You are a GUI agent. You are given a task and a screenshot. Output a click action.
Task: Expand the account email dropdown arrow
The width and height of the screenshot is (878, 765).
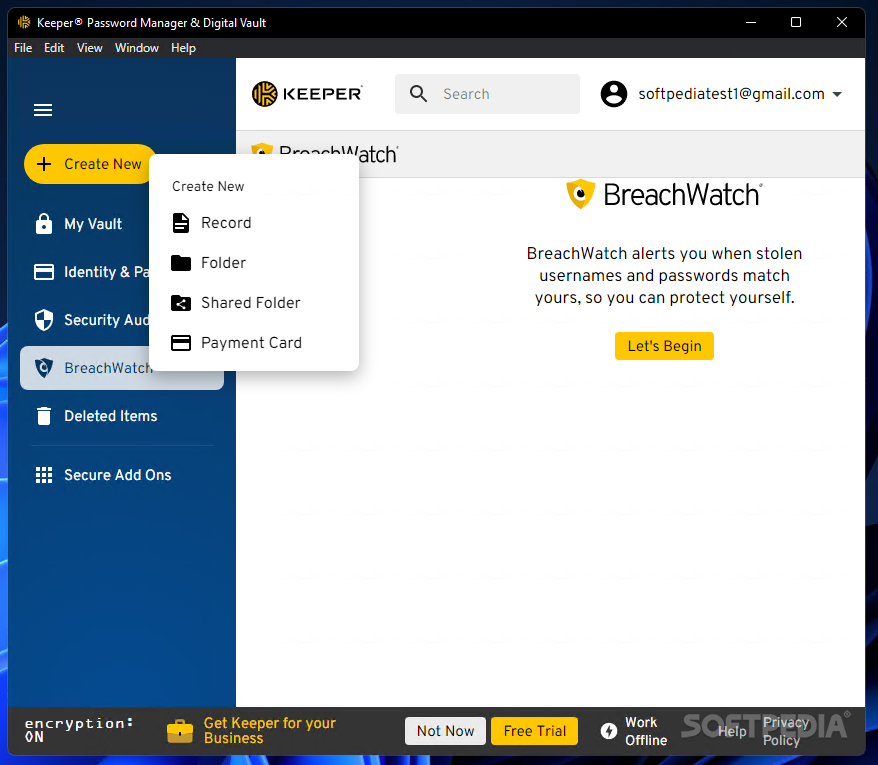pos(837,94)
